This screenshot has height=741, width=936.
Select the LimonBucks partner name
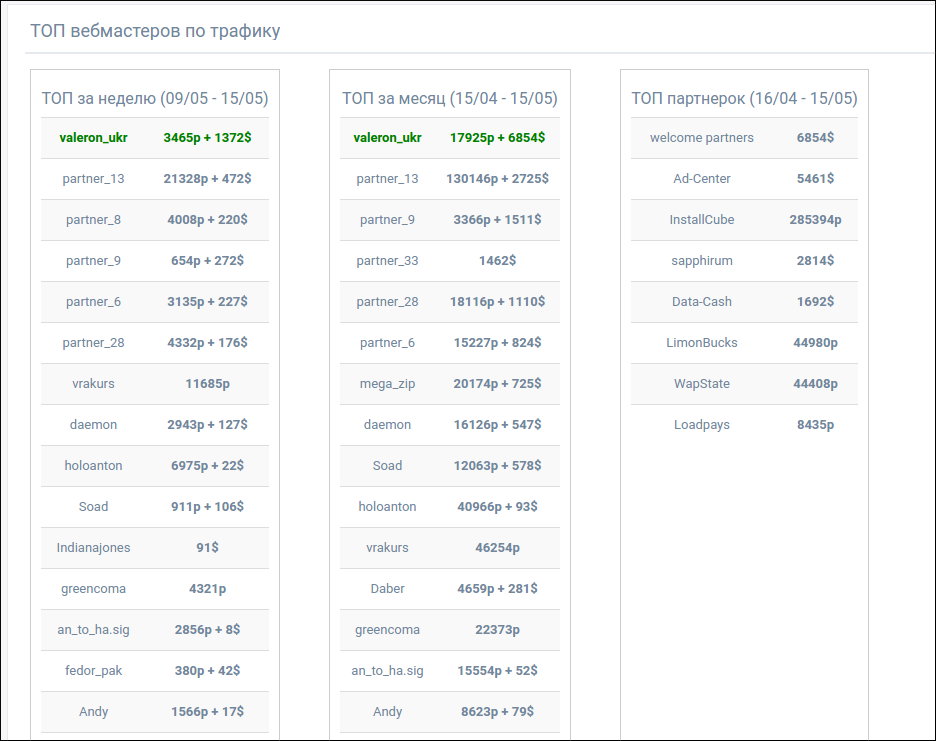tap(701, 343)
